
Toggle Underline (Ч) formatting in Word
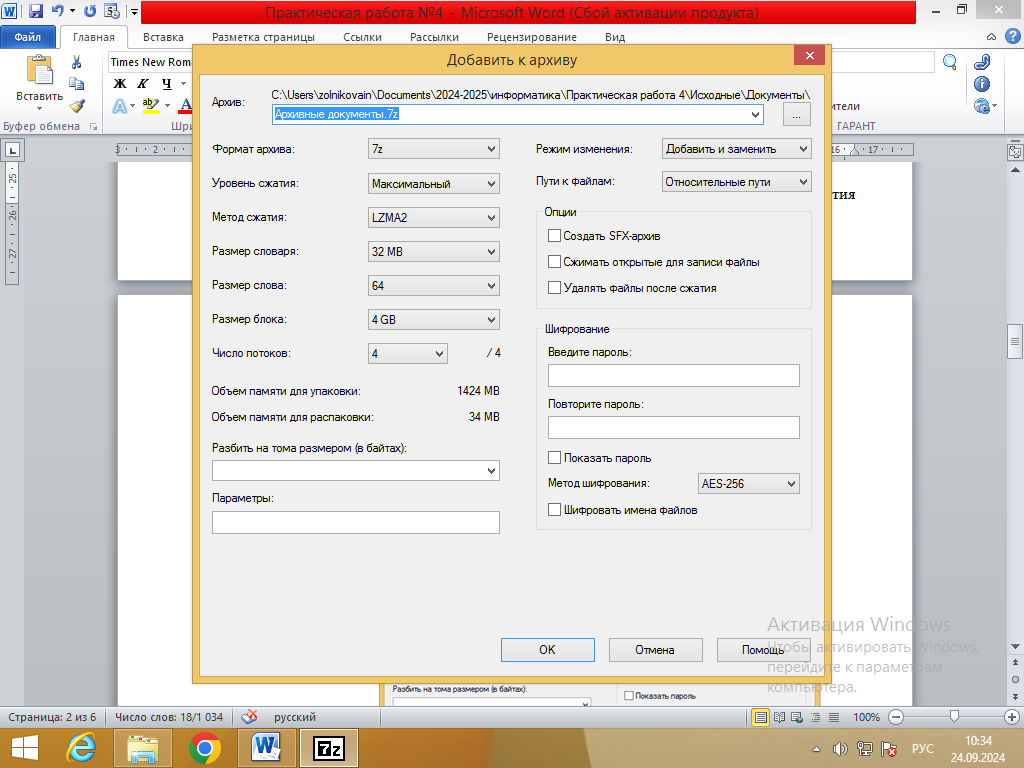click(x=167, y=84)
